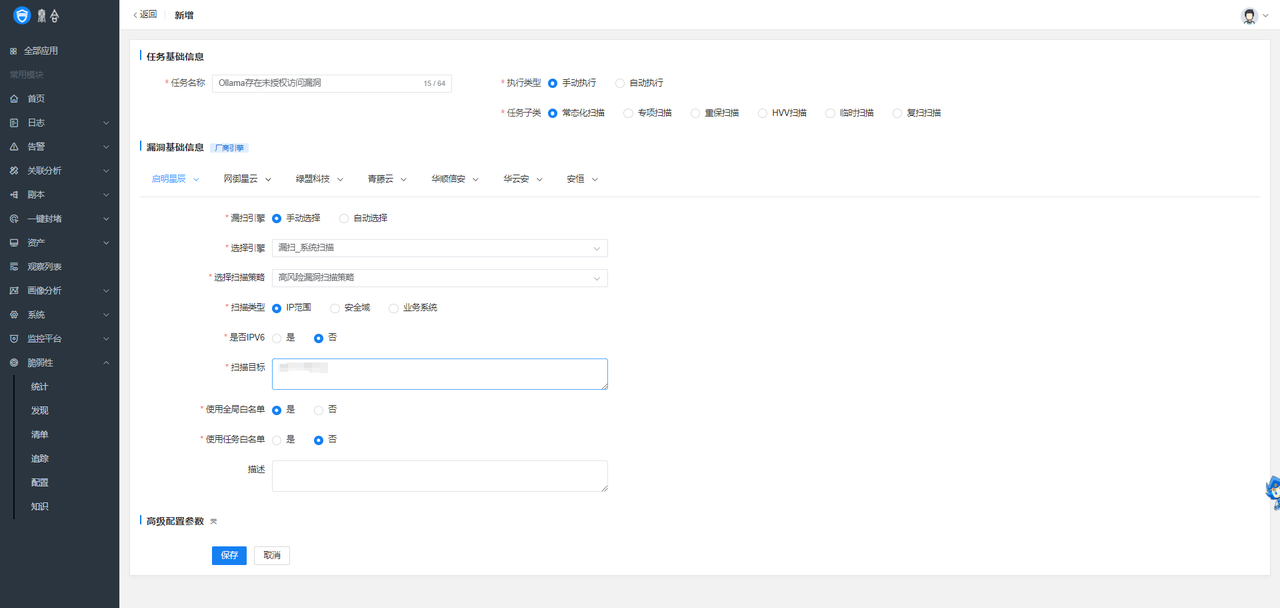Choose the HVV扫描 task subtype option
Viewport: 1280px width, 608px height.
tap(763, 113)
